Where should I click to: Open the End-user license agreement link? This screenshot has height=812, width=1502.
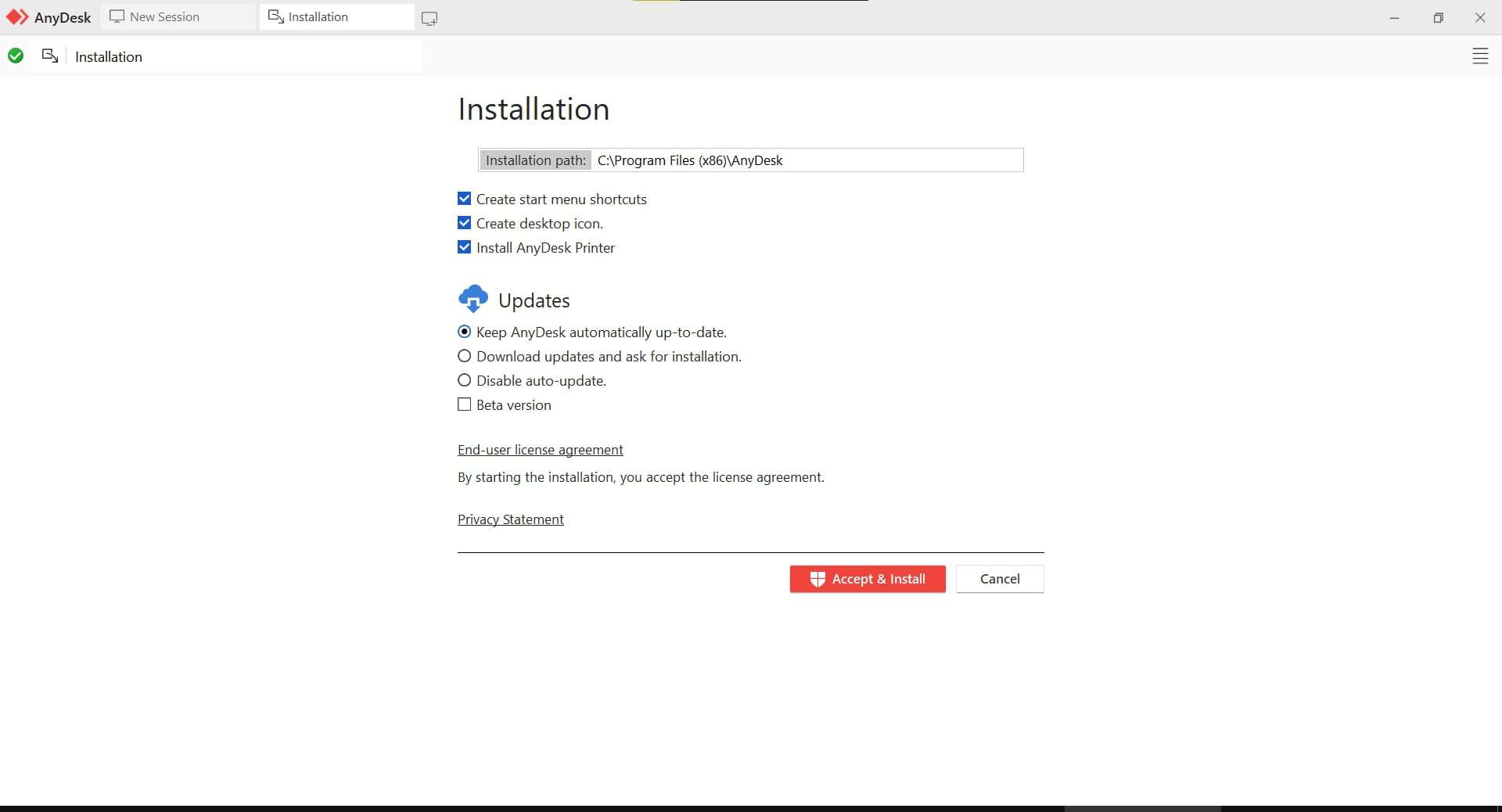coord(541,450)
